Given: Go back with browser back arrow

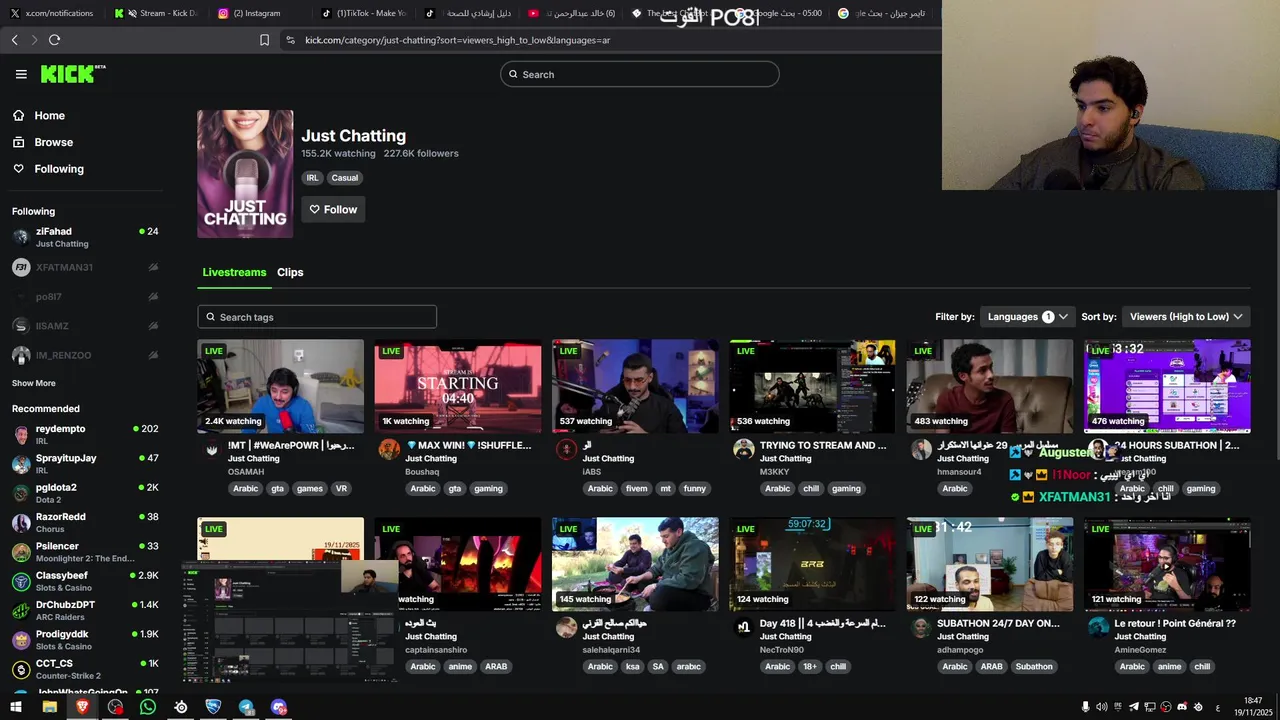Looking at the screenshot, I should point(14,40).
